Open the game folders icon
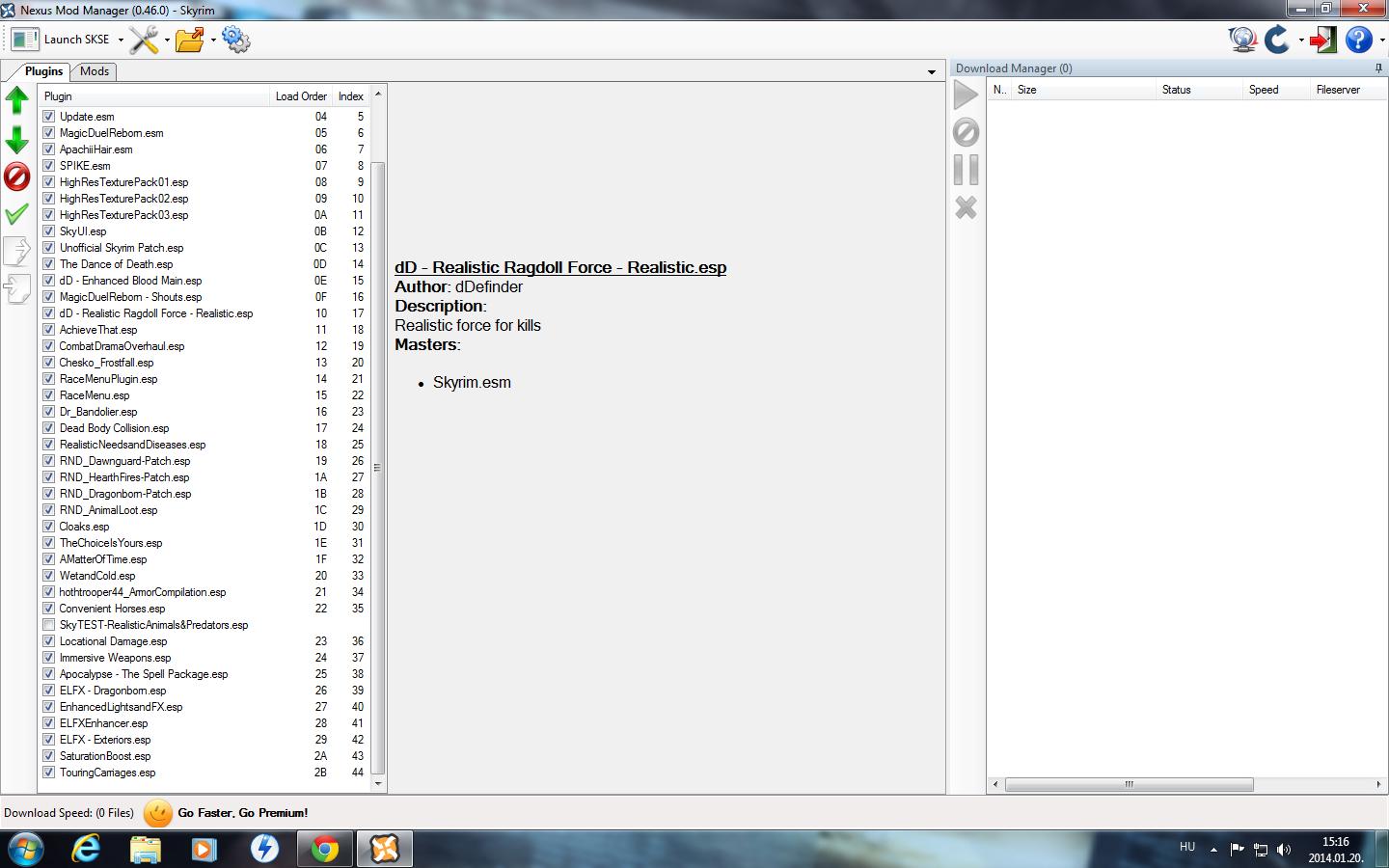This screenshot has height=868, width=1389. click(190, 40)
